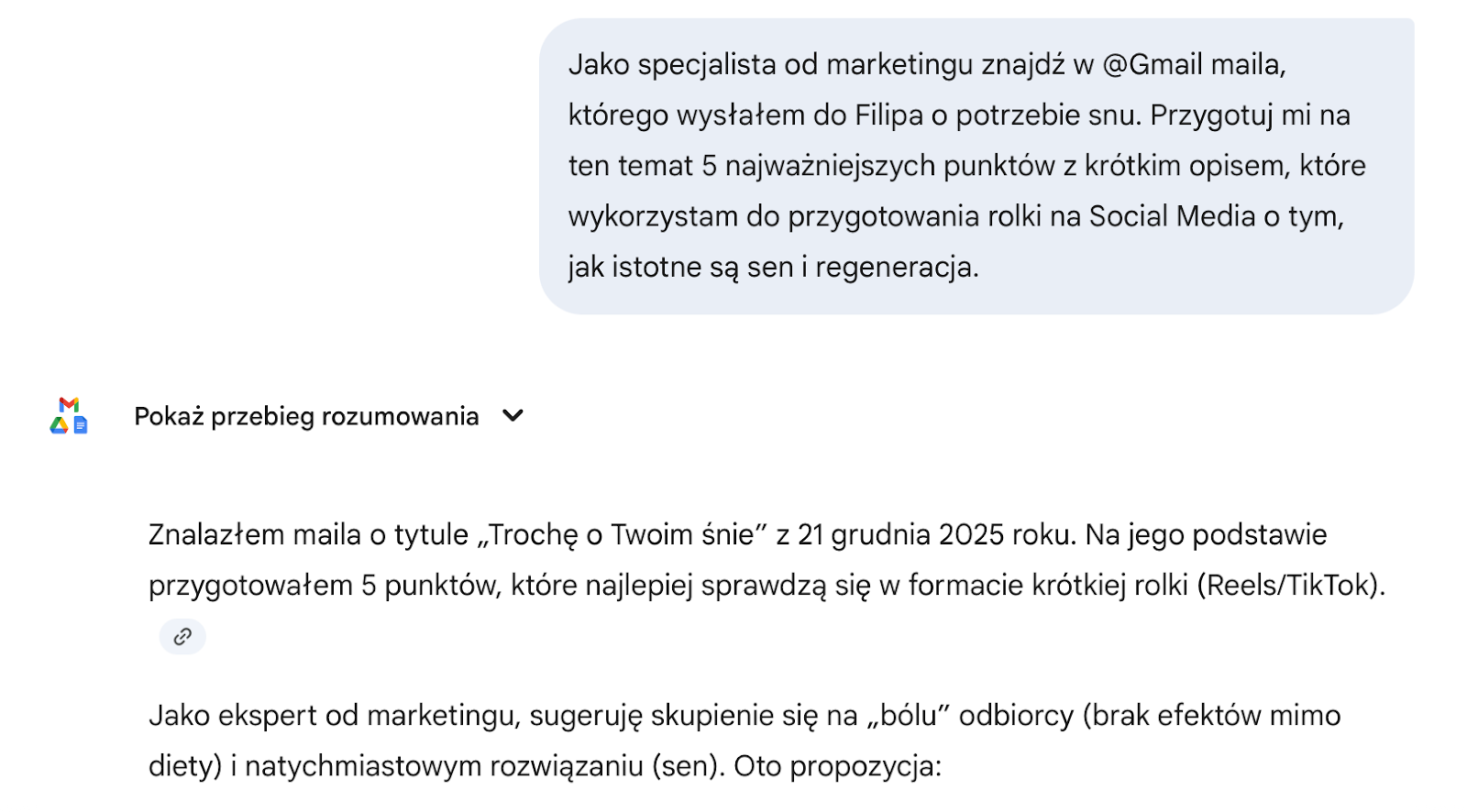Screen dimensions: 1467x812
Task: Expand reasoning with the chevron arrow
Action: pos(513,416)
